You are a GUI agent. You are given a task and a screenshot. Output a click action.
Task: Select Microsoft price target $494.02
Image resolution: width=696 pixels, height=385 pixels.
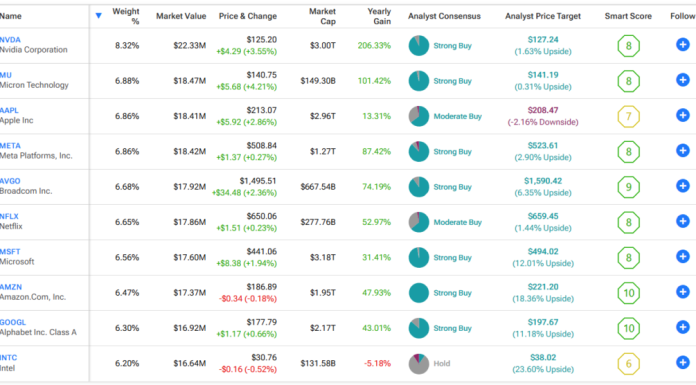click(x=543, y=251)
